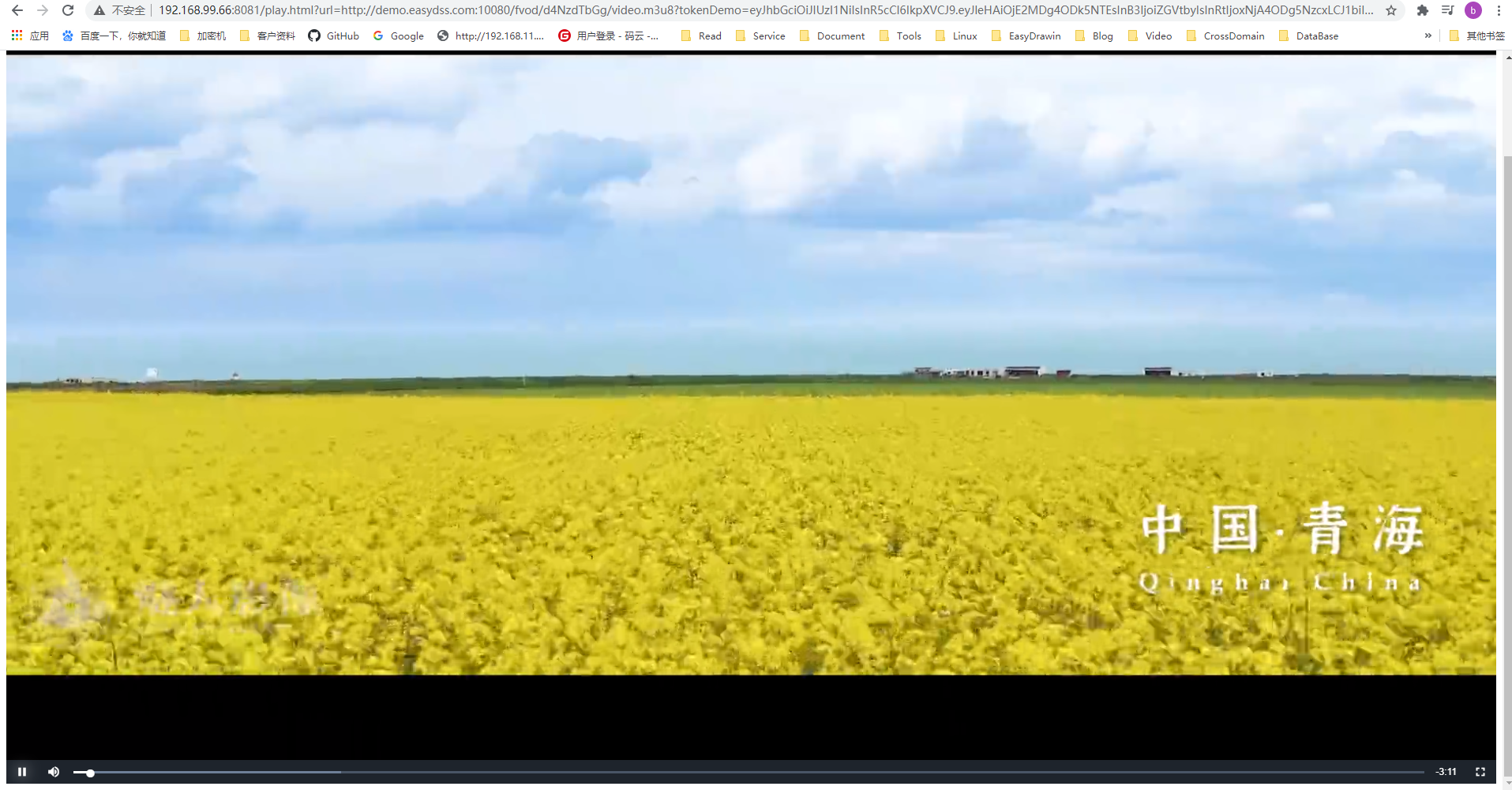Go forward in browser history
This screenshot has height=790, width=1512.
click(43, 10)
